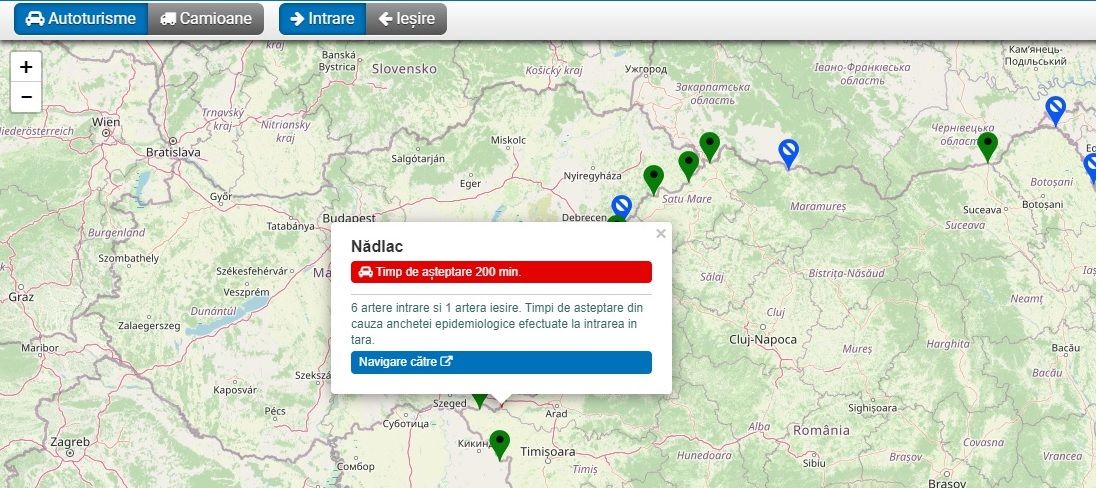The width and height of the screenshot is (1097, 488).
Task: Open the external link icon in Navigare către
Action: (x=447, y=362)
